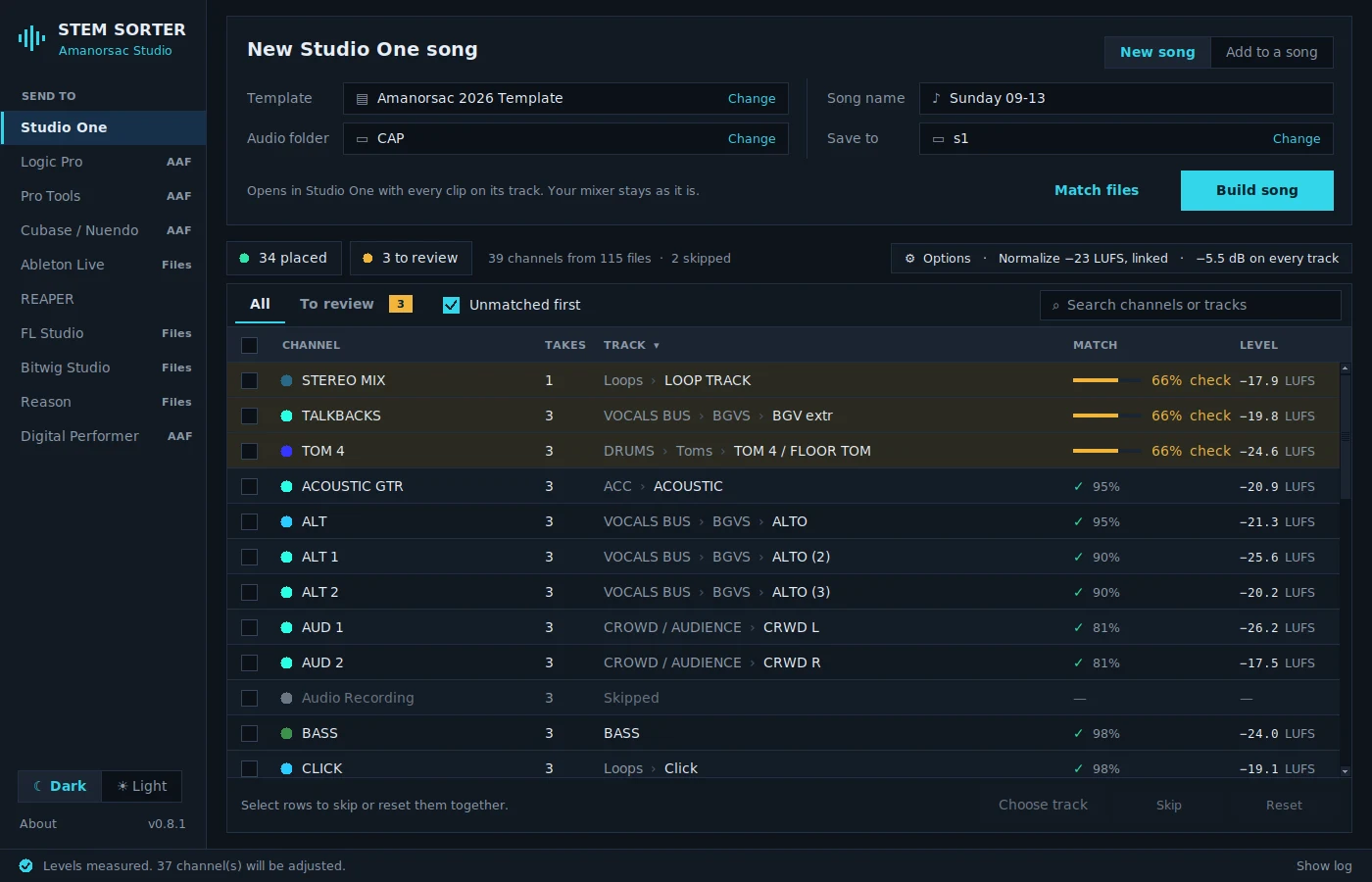This screenshot has height=882, width=1372.
Task: Click the green color dot of BASS channel
Action: [286, 733]
